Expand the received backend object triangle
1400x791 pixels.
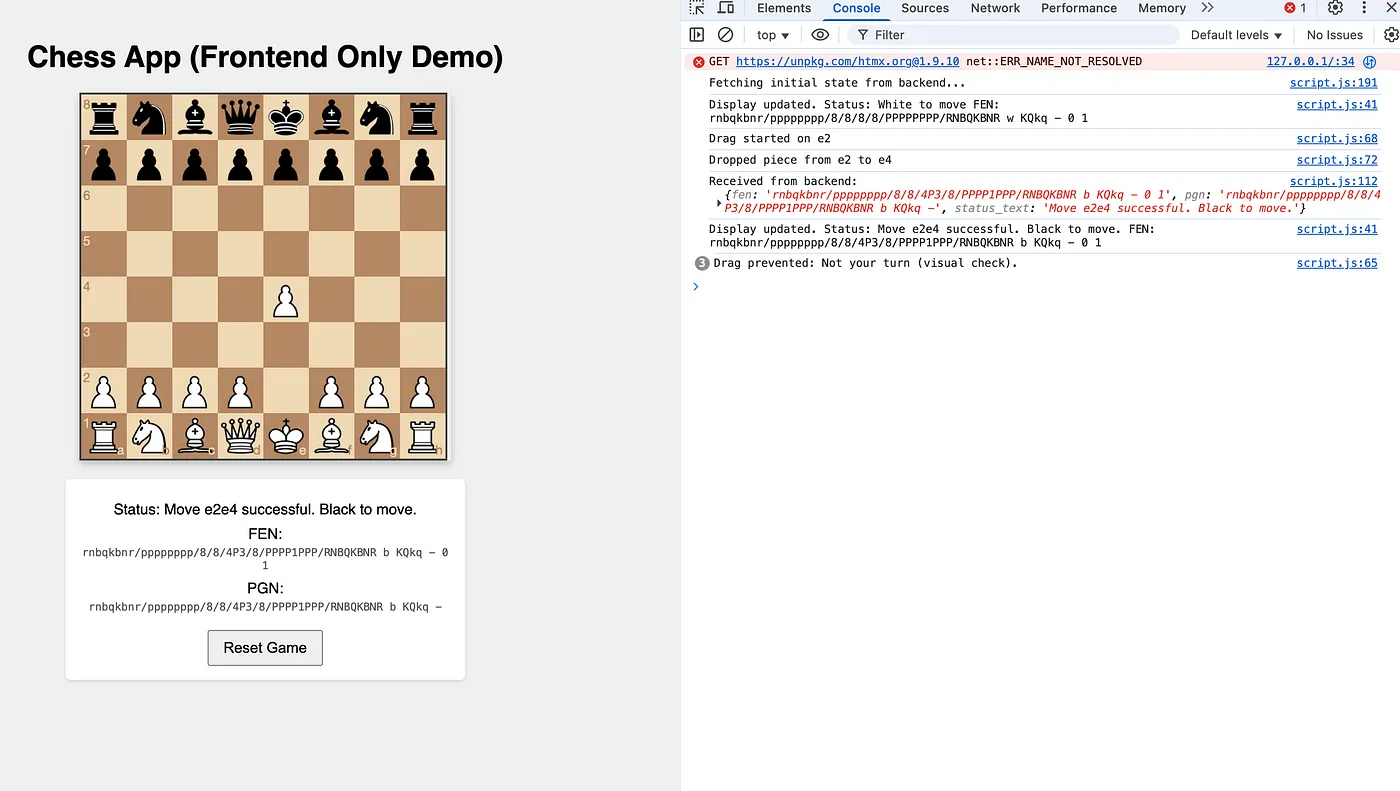pyautogui.click(x=719, y=202)
